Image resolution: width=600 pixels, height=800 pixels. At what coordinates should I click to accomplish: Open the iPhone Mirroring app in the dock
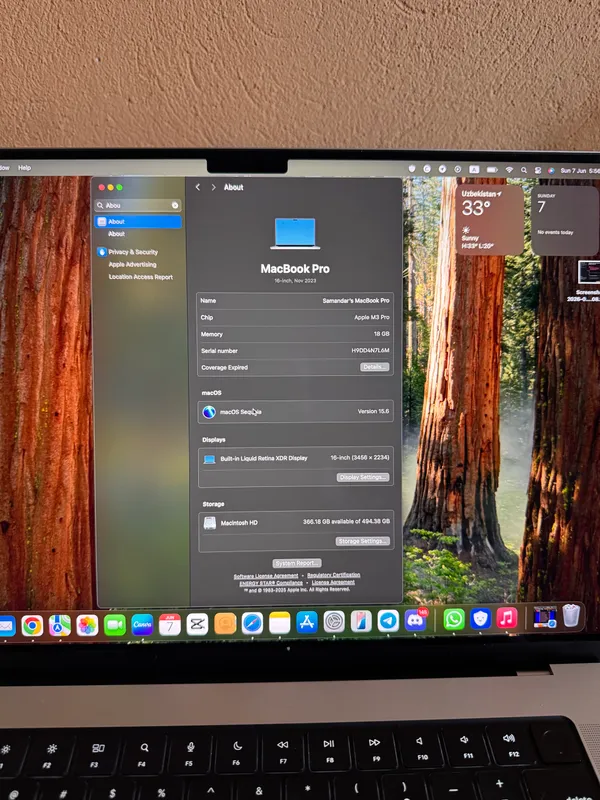pyautogui.click(x=361, y=621)
